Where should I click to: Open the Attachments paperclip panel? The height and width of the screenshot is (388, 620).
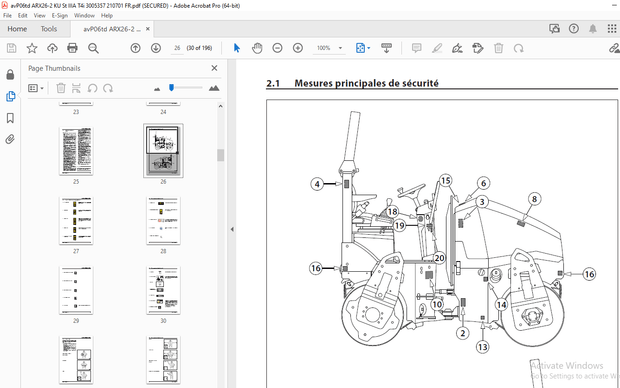[10, 139]
